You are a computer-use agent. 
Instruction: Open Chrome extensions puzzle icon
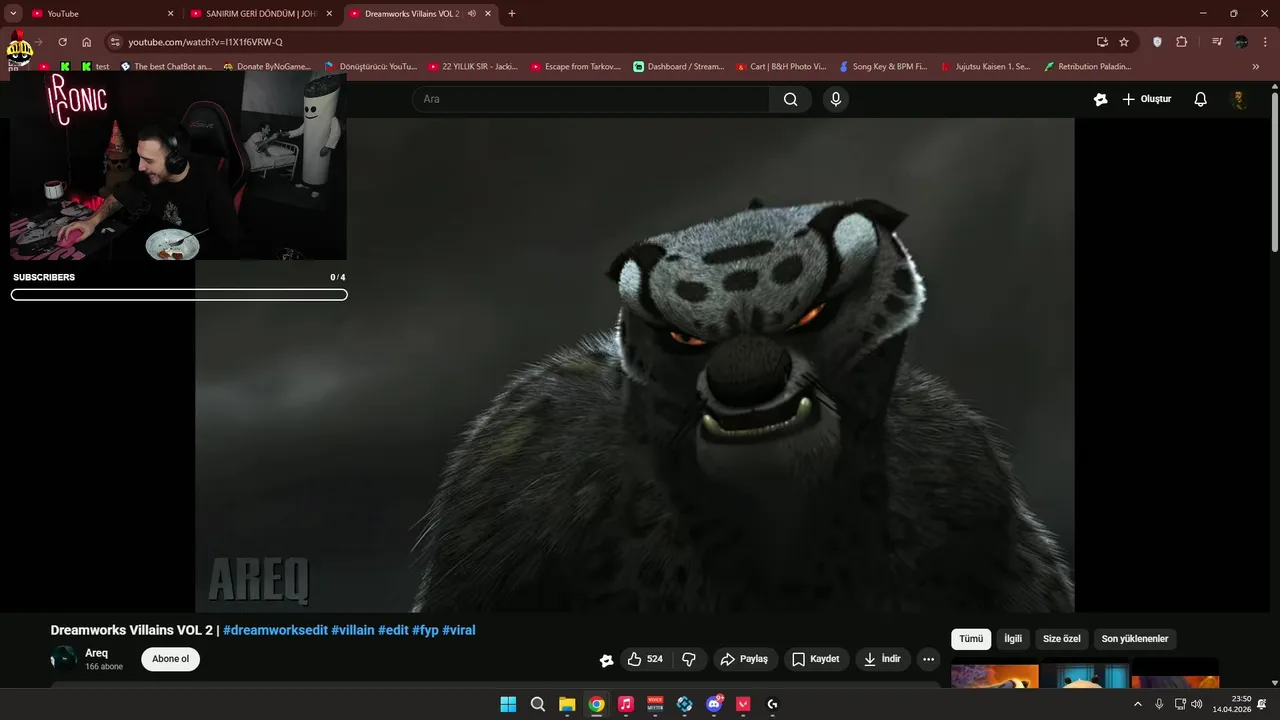point(1181,42)
